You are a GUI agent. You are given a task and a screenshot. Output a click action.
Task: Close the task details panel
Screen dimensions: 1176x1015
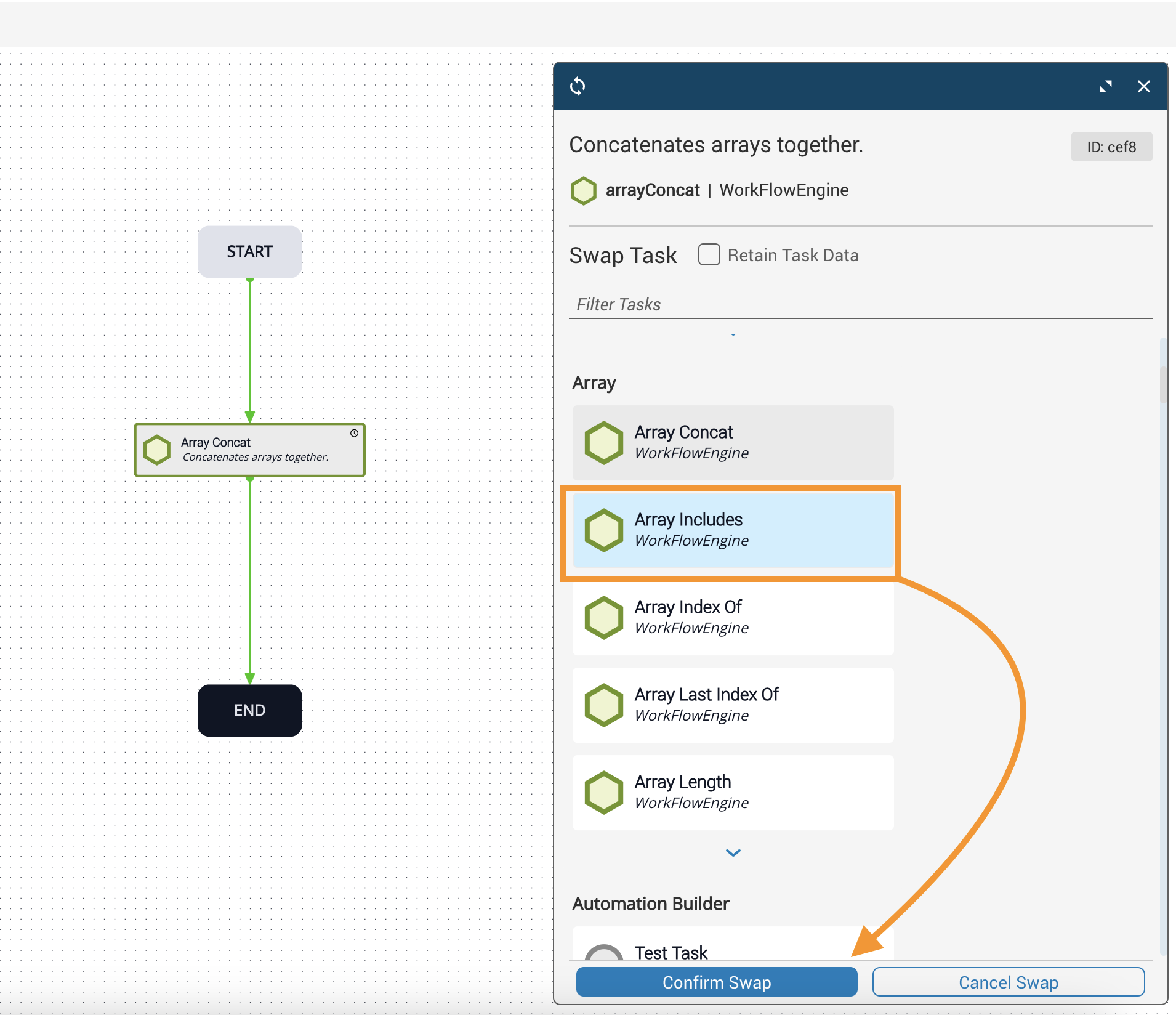click(x=1143, y=86)
